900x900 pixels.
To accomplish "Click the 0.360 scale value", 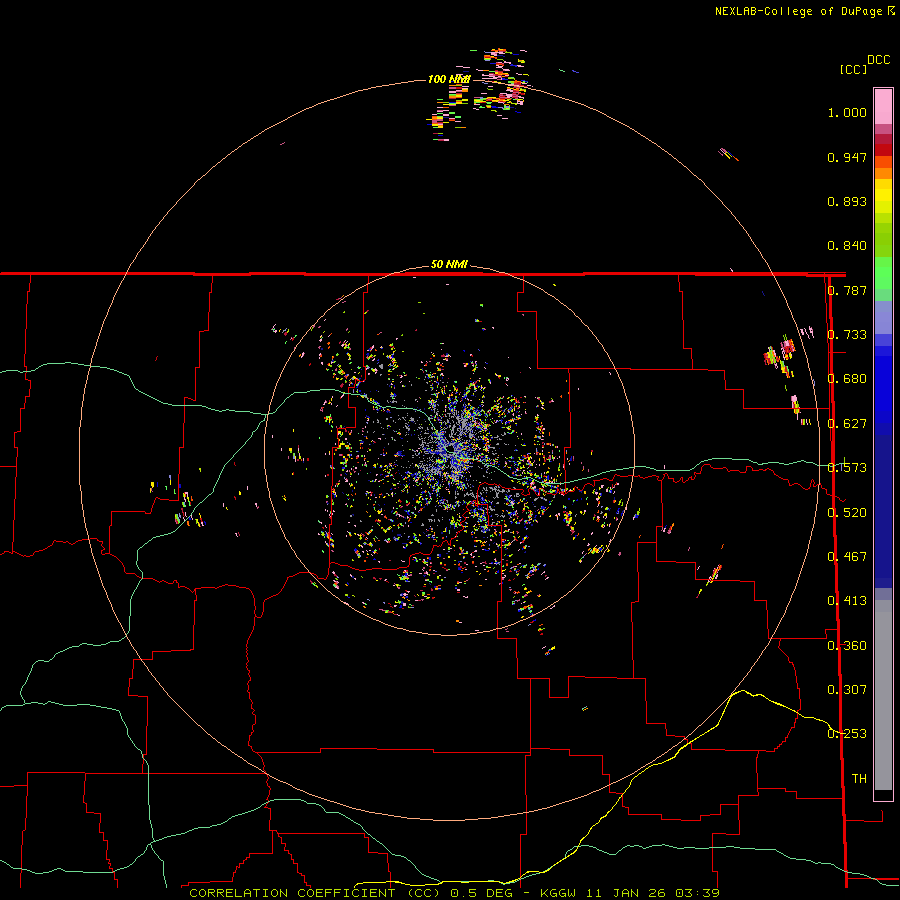I will click(x=847, y=646).
